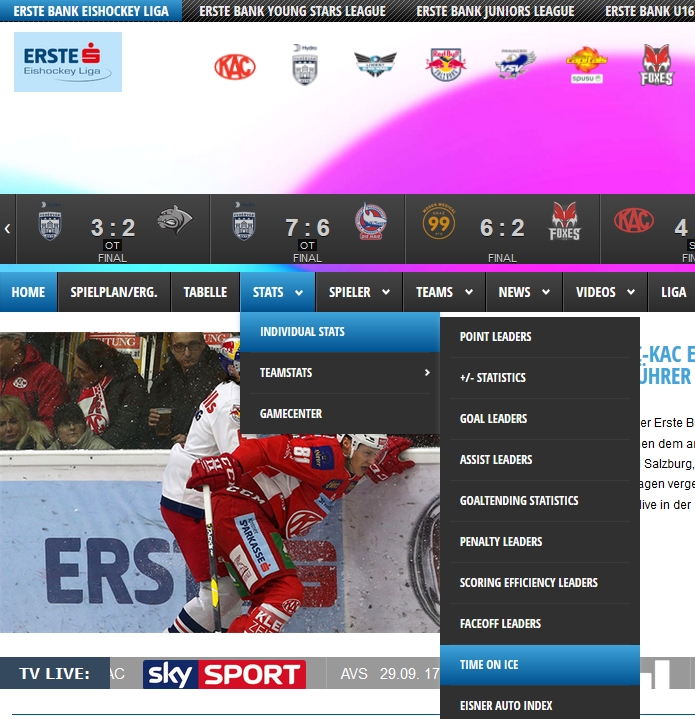
Task: Click the VSV team logo in header
Action: tap(516, 66)
